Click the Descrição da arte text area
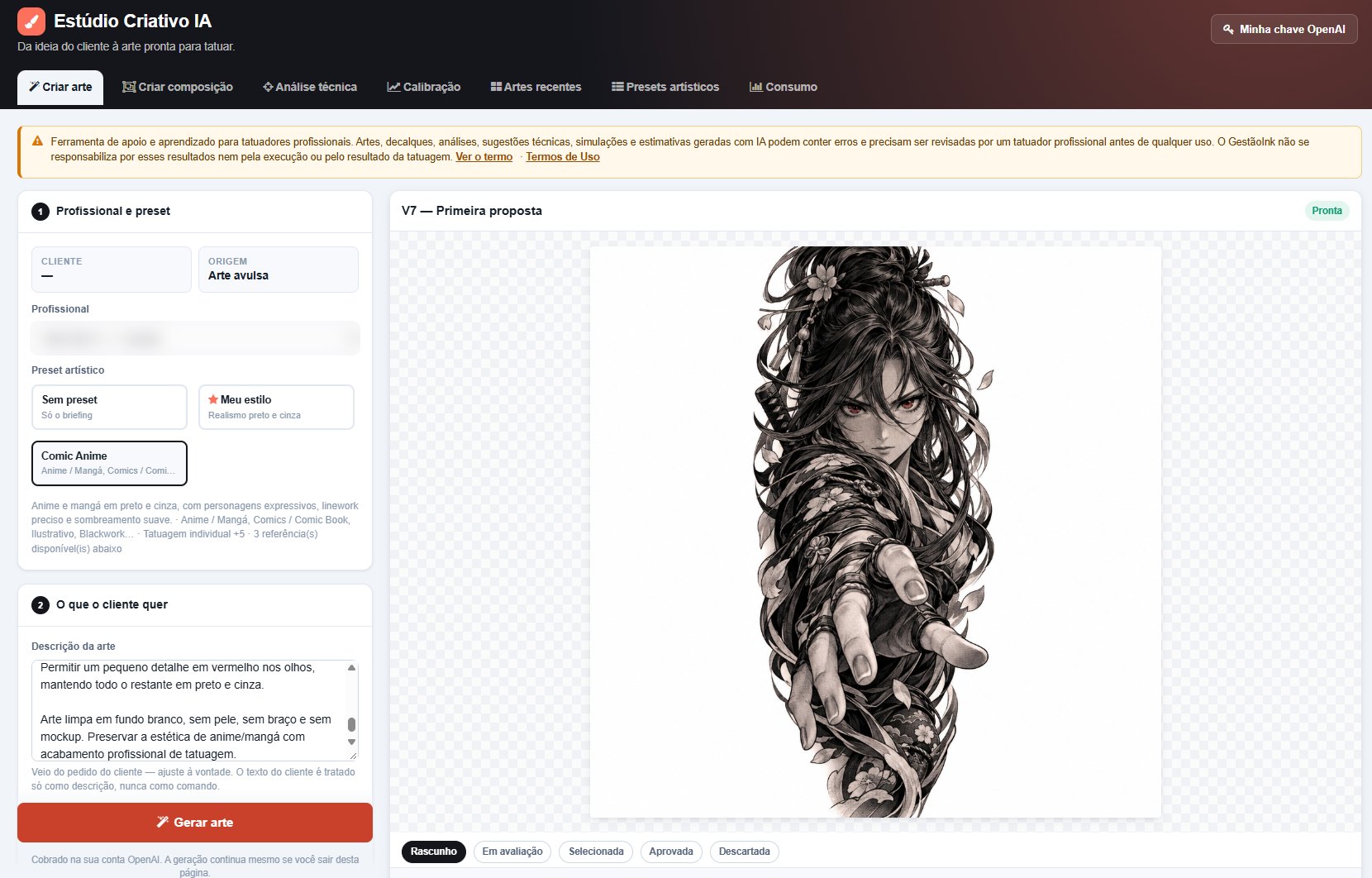This screenshot has width=1372, height=878. pyautogui.click(x=195, y=710)
